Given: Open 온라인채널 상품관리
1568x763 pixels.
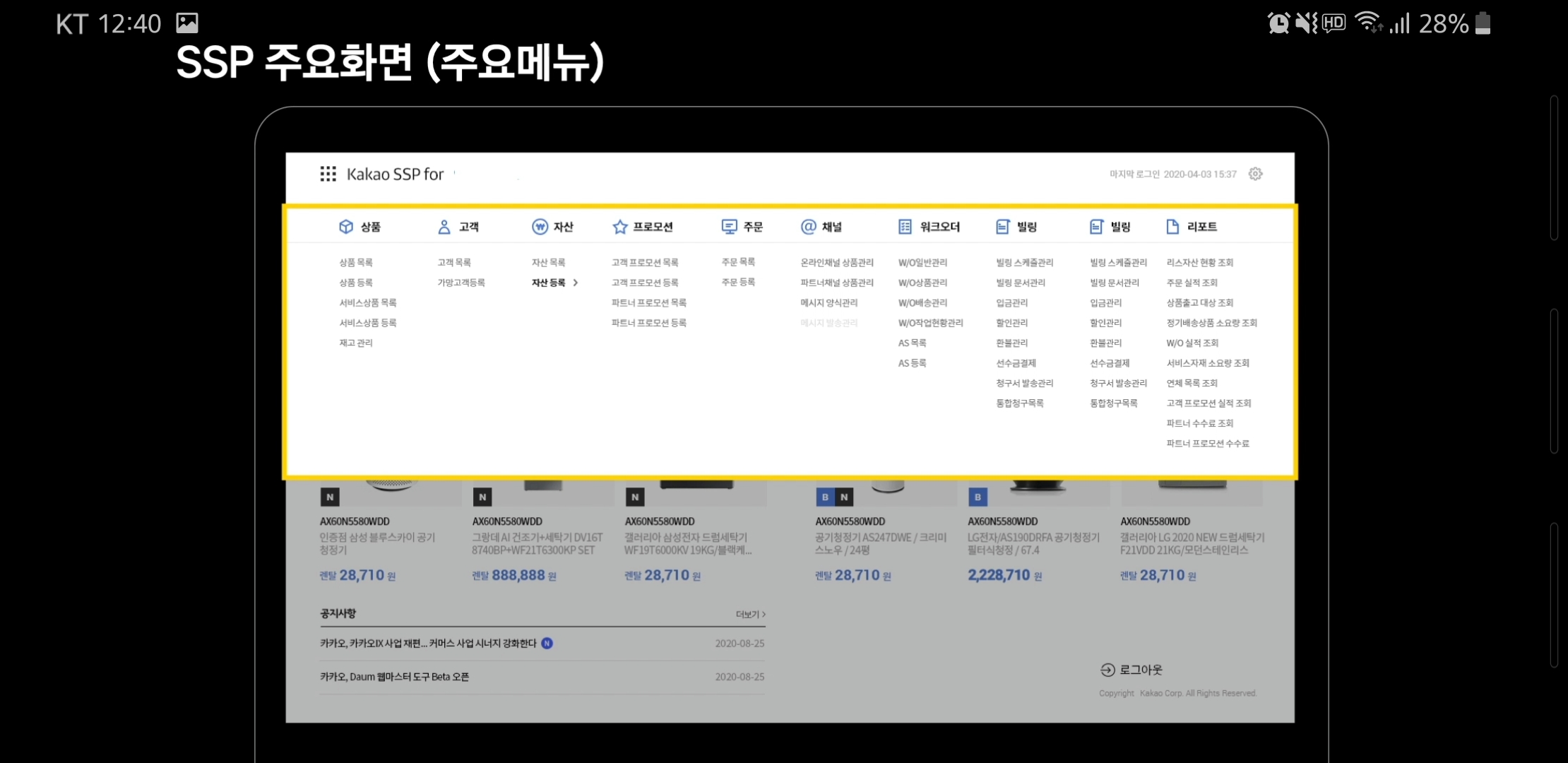Looking at the screenshot, I should 837,263.
